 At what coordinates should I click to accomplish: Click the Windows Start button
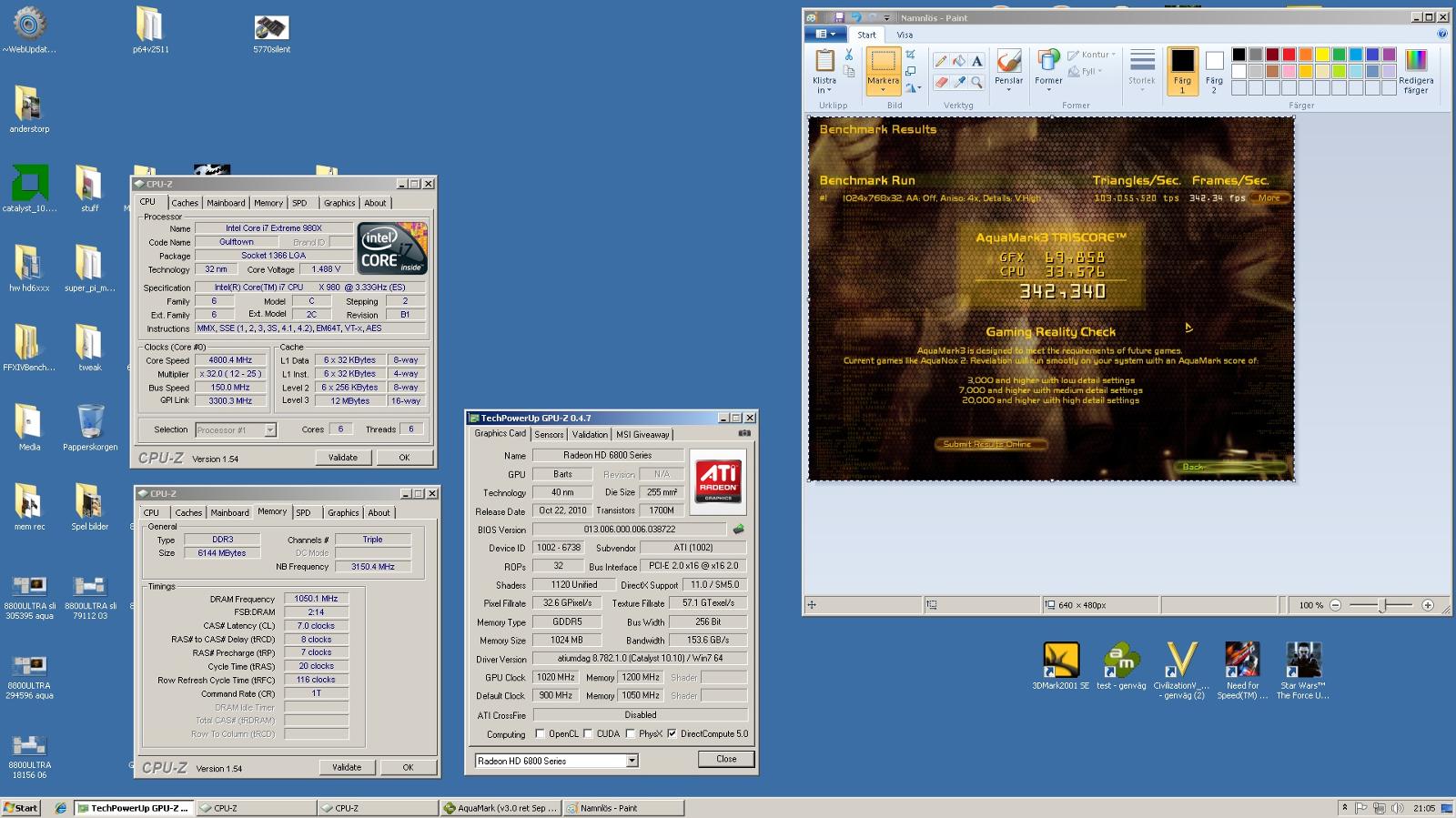tap(21, 808)
